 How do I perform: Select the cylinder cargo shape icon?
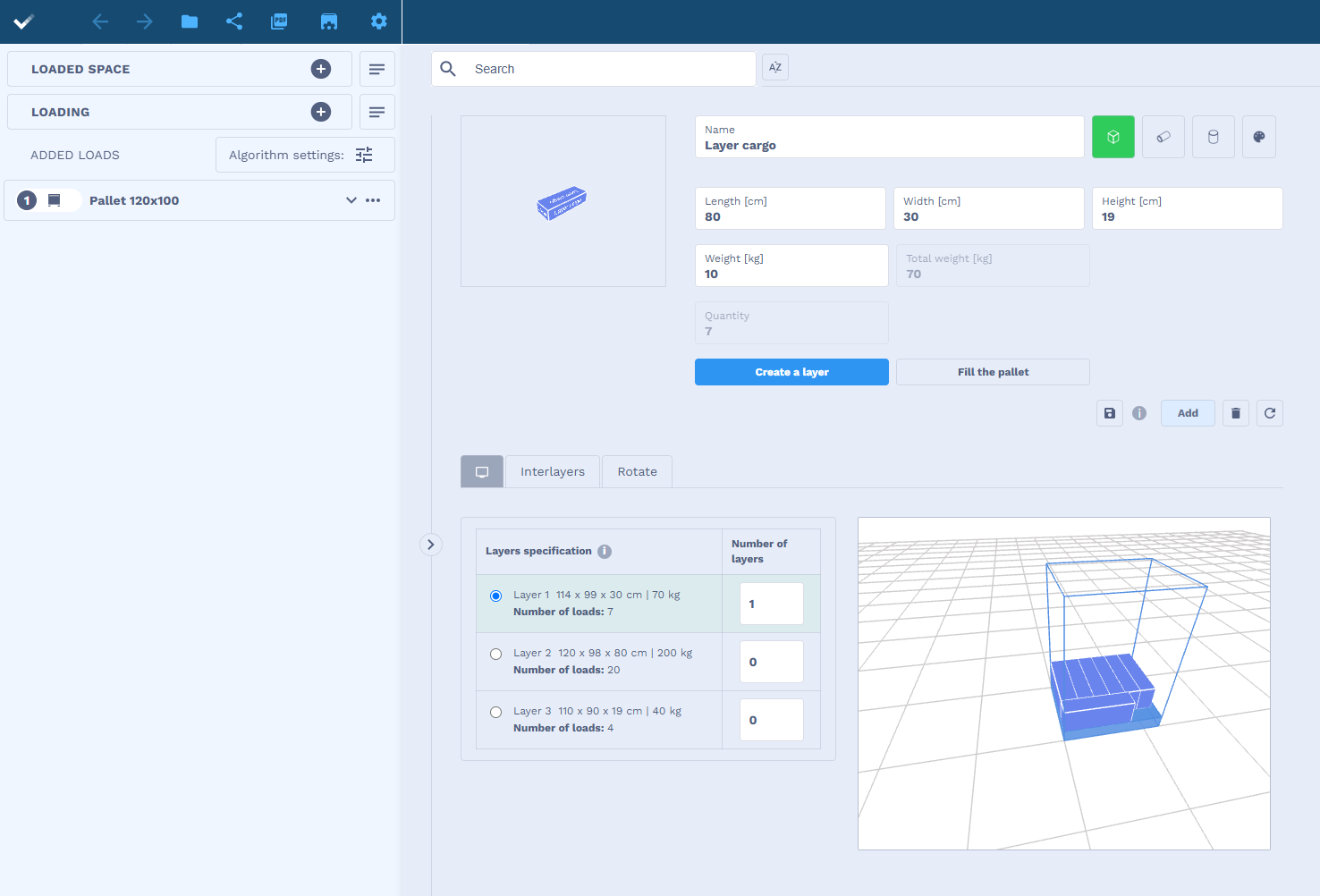click(1214, 137)
